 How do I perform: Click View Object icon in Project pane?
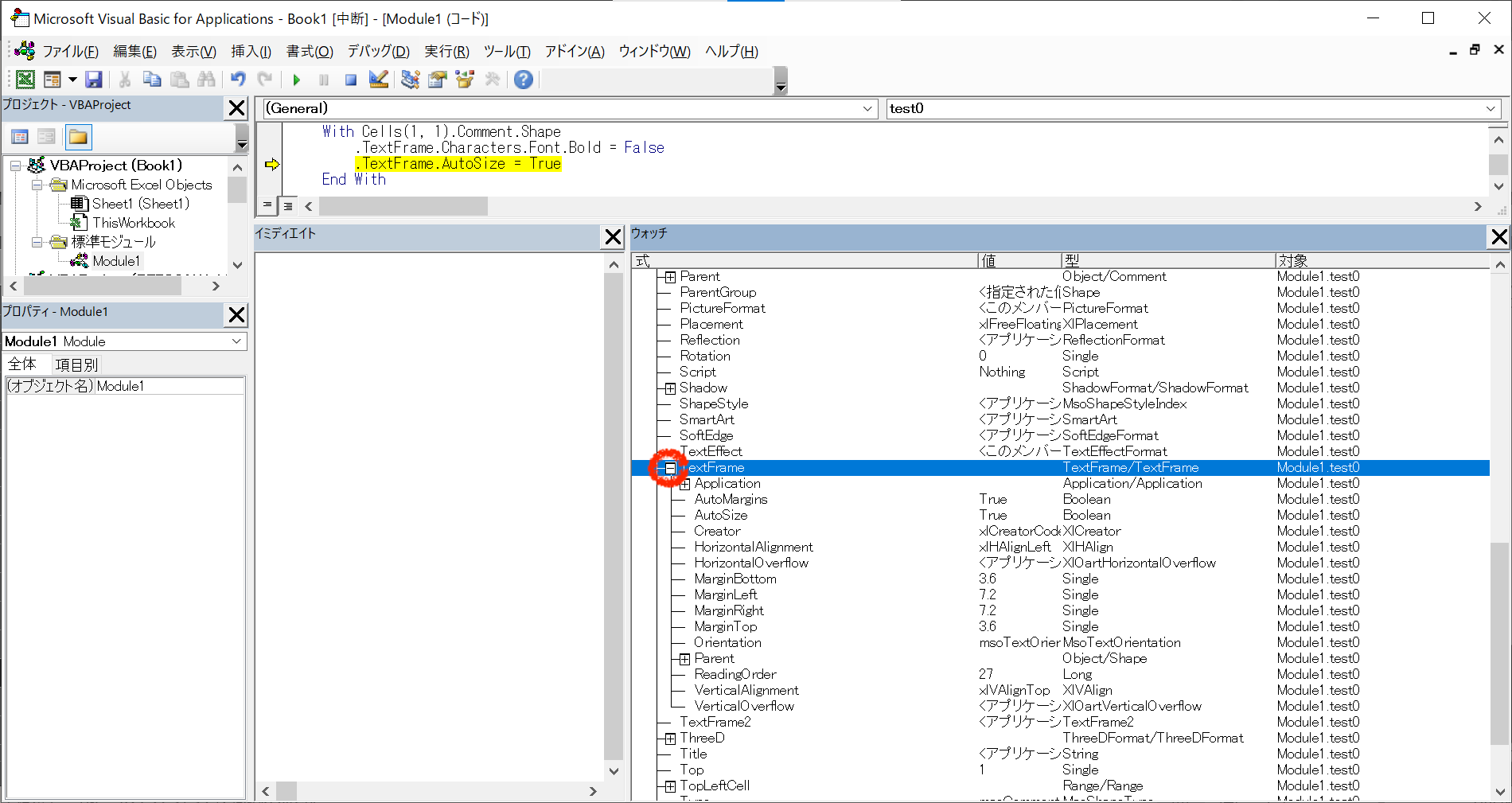coord(47,137)
